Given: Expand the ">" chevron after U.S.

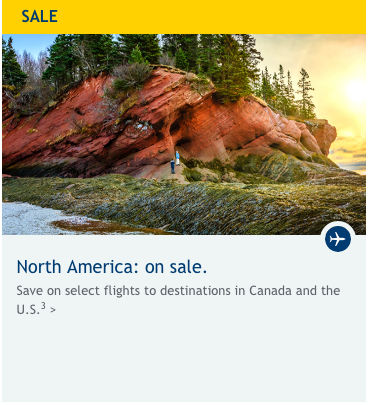Looking at the screenshot, I should (x=53, y=310).
